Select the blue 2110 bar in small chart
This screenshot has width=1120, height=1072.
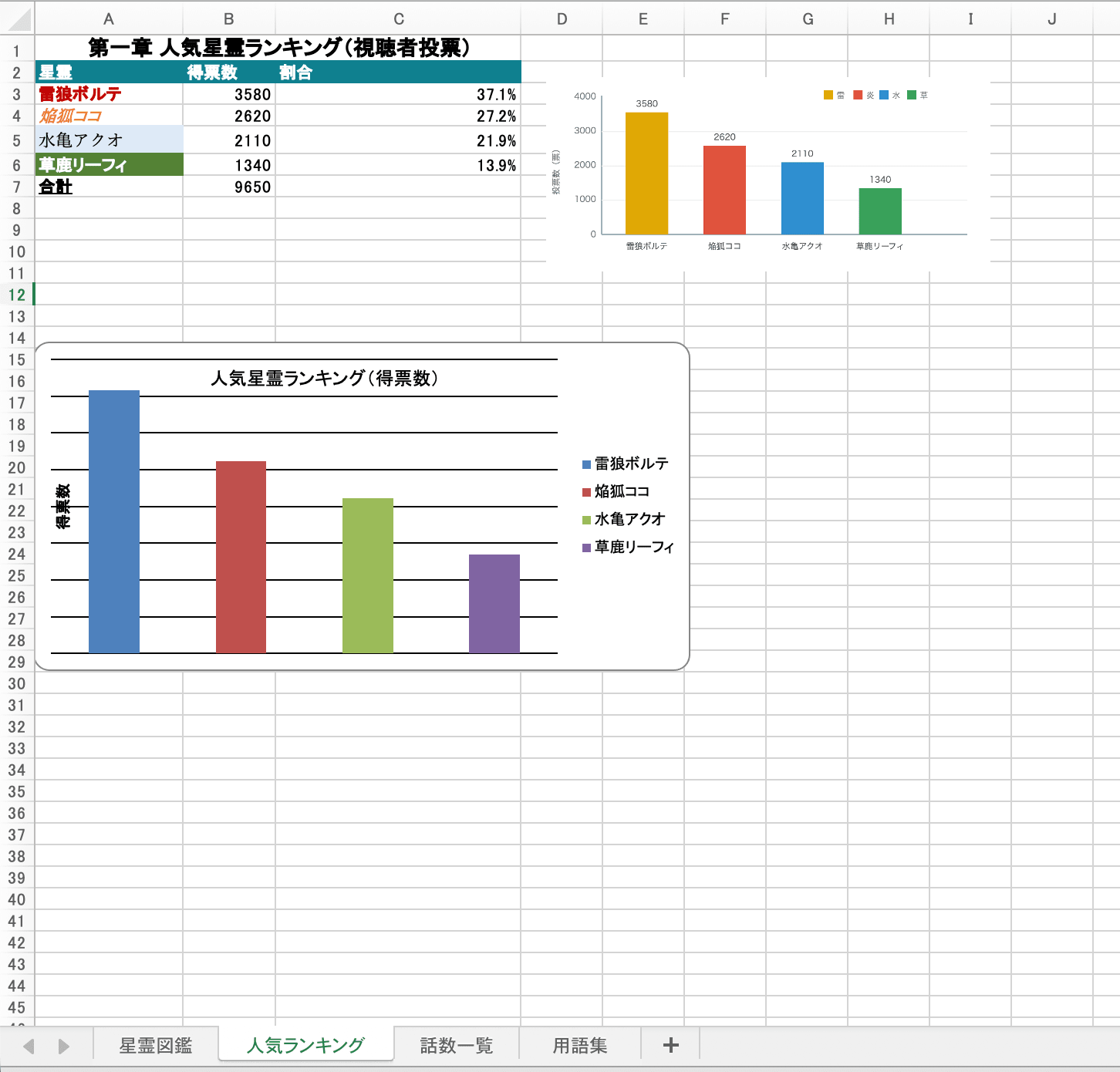tap(802, 198)
